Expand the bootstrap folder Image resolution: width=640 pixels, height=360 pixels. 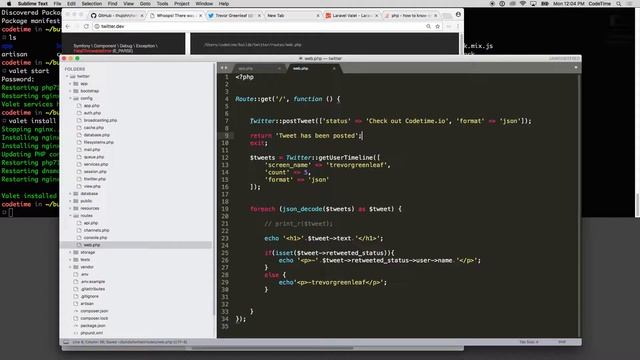click(x=70, y=91)
